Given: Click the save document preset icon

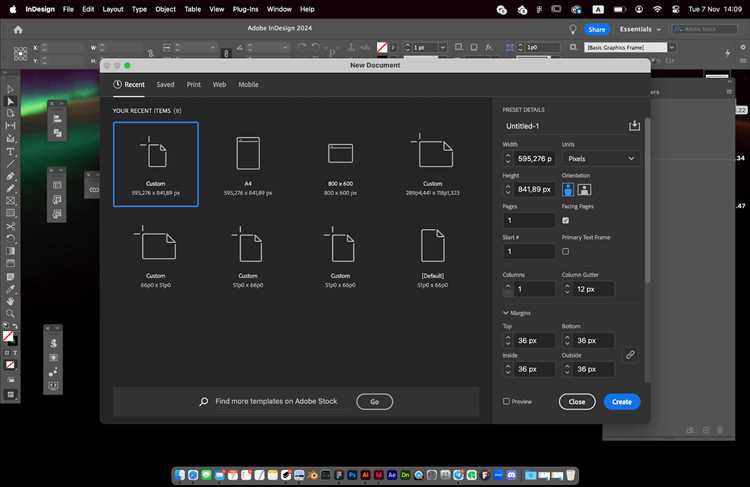Looking at the screenshot, I should coord(633,126).
